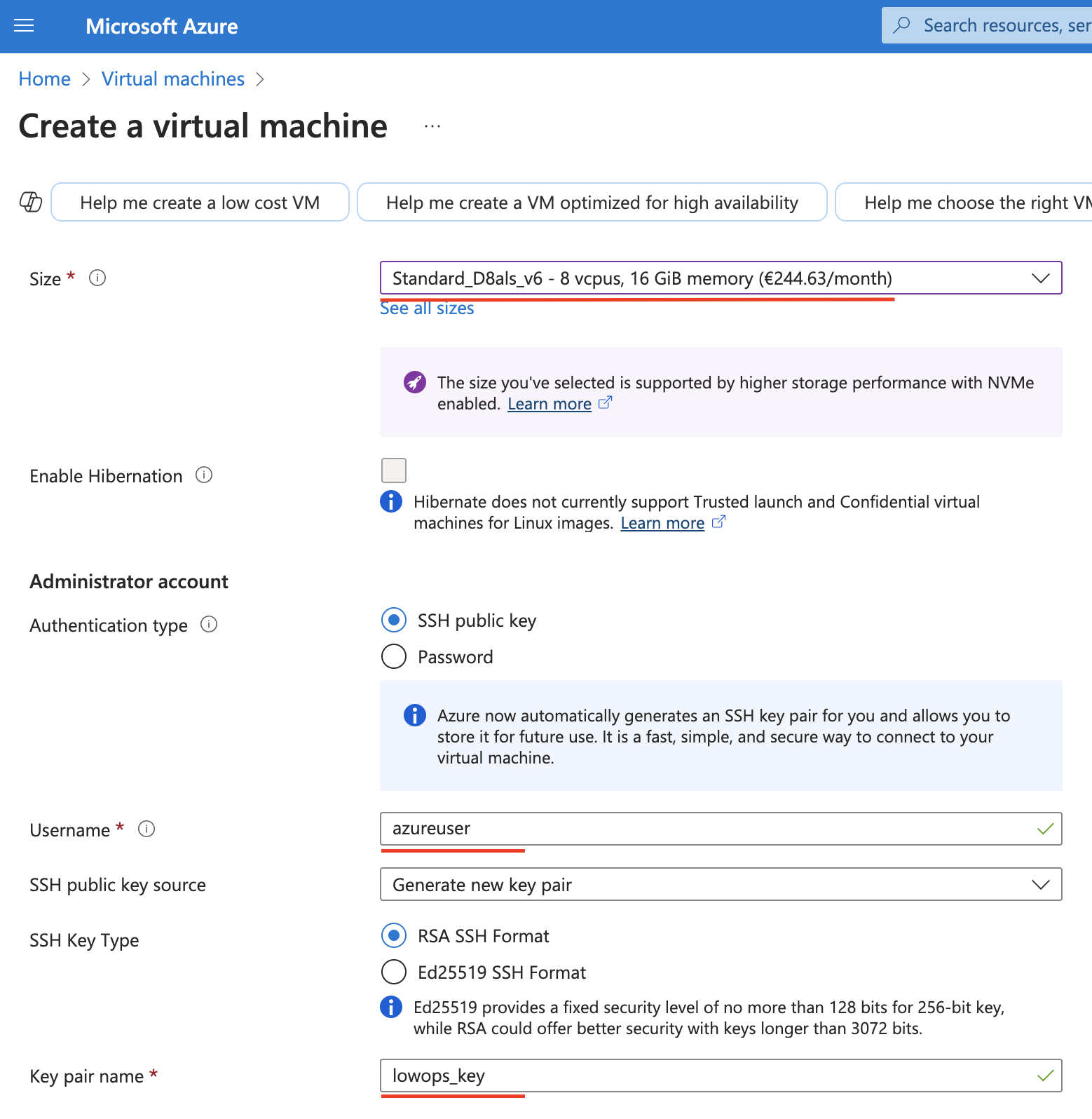Choose RSA SSH Format key type
This screenshot has height=1119, width=1092.
pyautogui.click(x=394, y=935)
